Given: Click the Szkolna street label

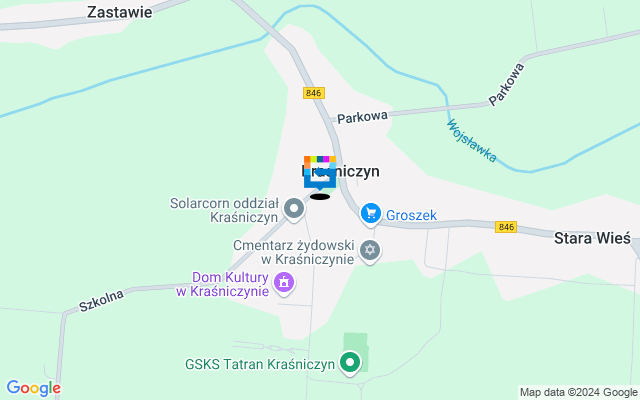Looking at the screenshot, I should pos(101,301).
